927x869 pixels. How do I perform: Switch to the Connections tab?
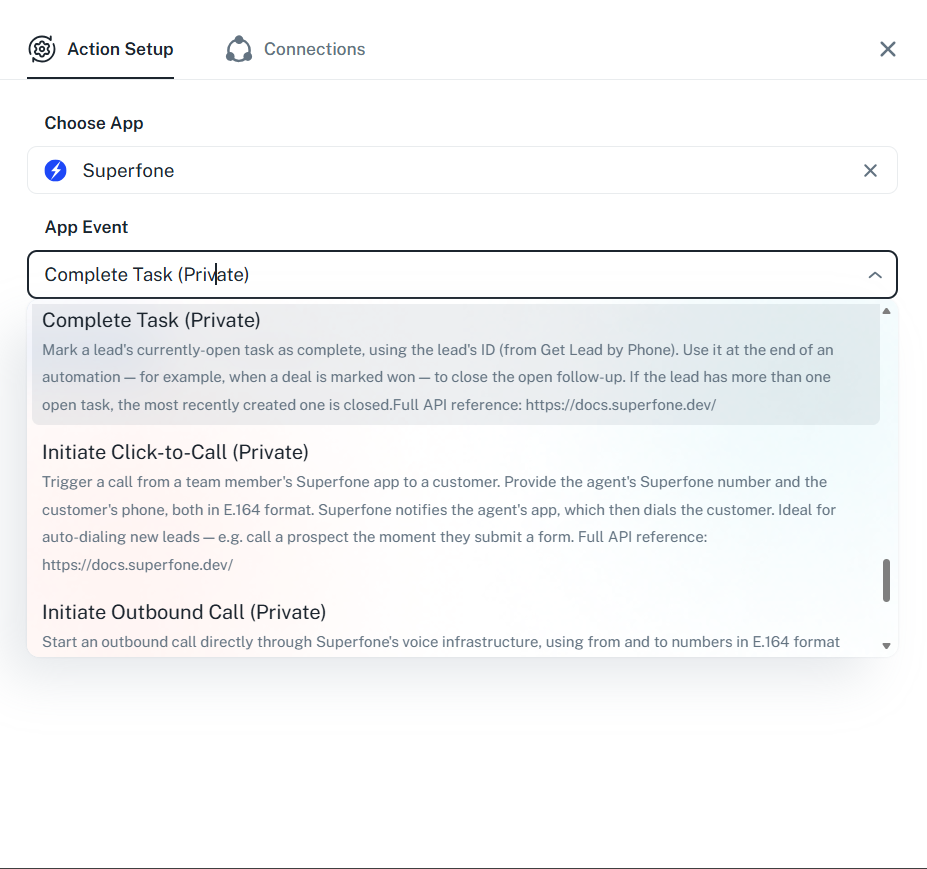pos(296,49)
